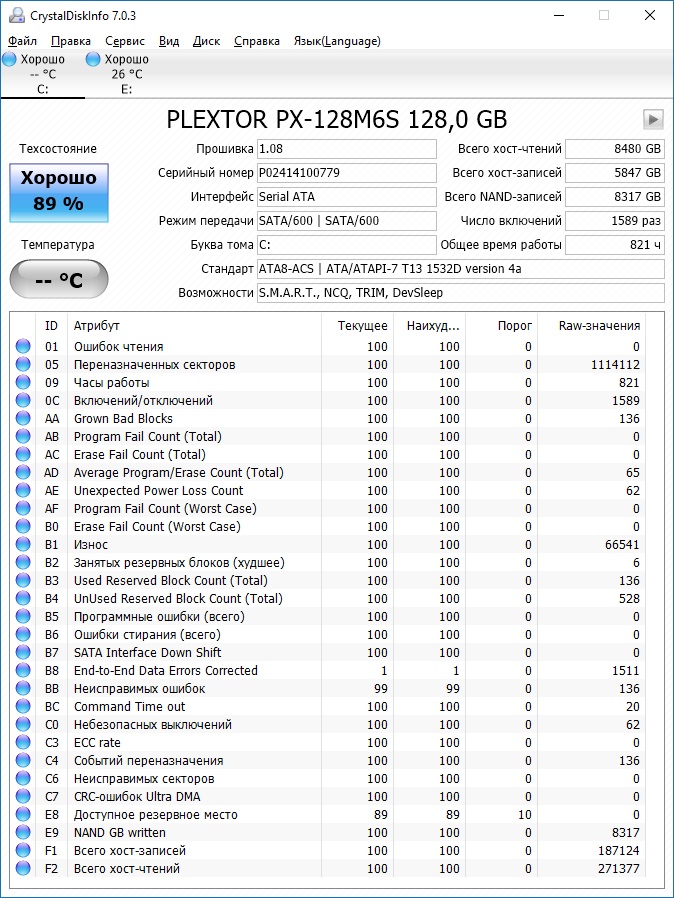Click status icon for E9 NAND GB written
The image size is (674, 898).
click(23, 832)
